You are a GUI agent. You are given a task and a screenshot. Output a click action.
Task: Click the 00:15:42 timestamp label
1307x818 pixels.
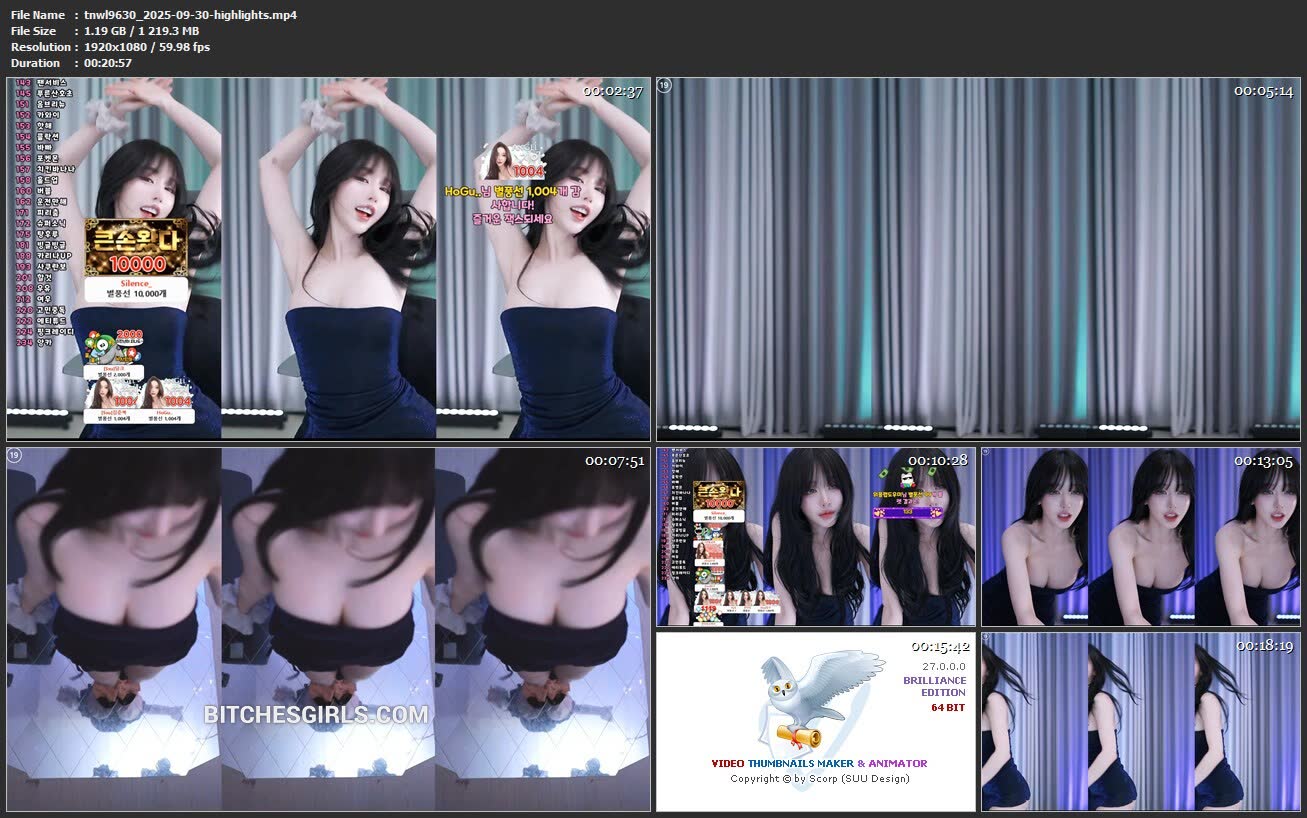[x=940, y=646]
